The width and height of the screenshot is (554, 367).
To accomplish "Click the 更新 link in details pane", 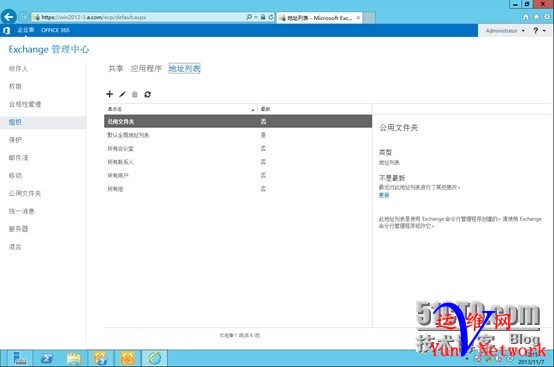I will click(384, 195).
